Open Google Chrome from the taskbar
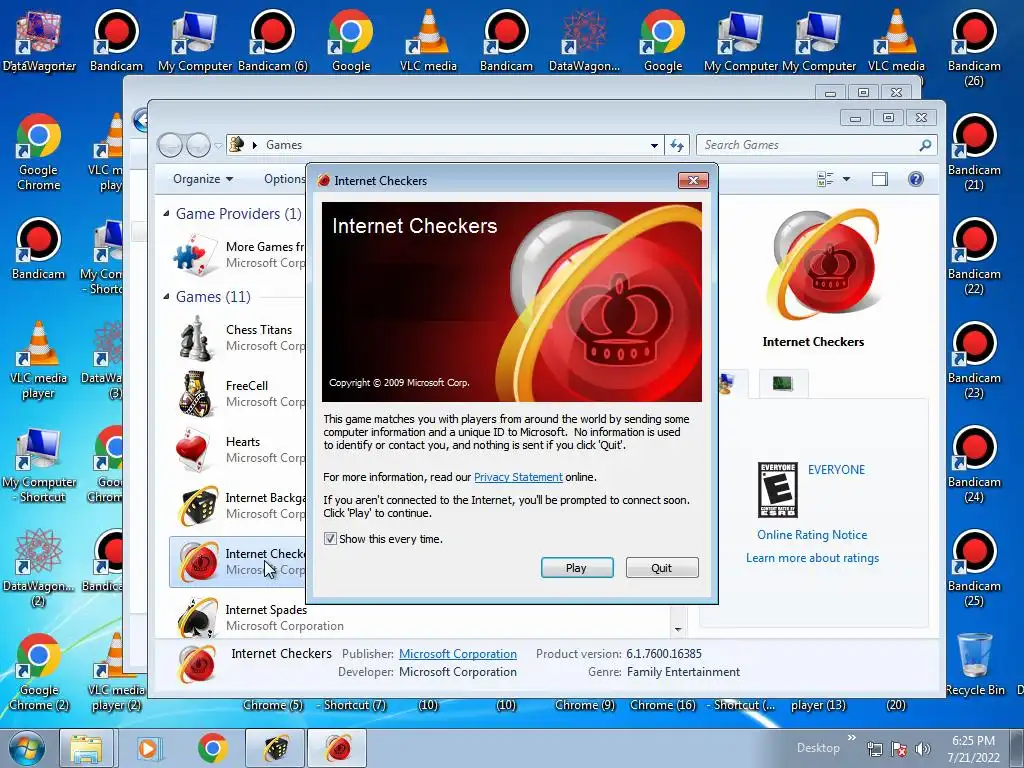 pyautogui.click(x=212, y=748)
